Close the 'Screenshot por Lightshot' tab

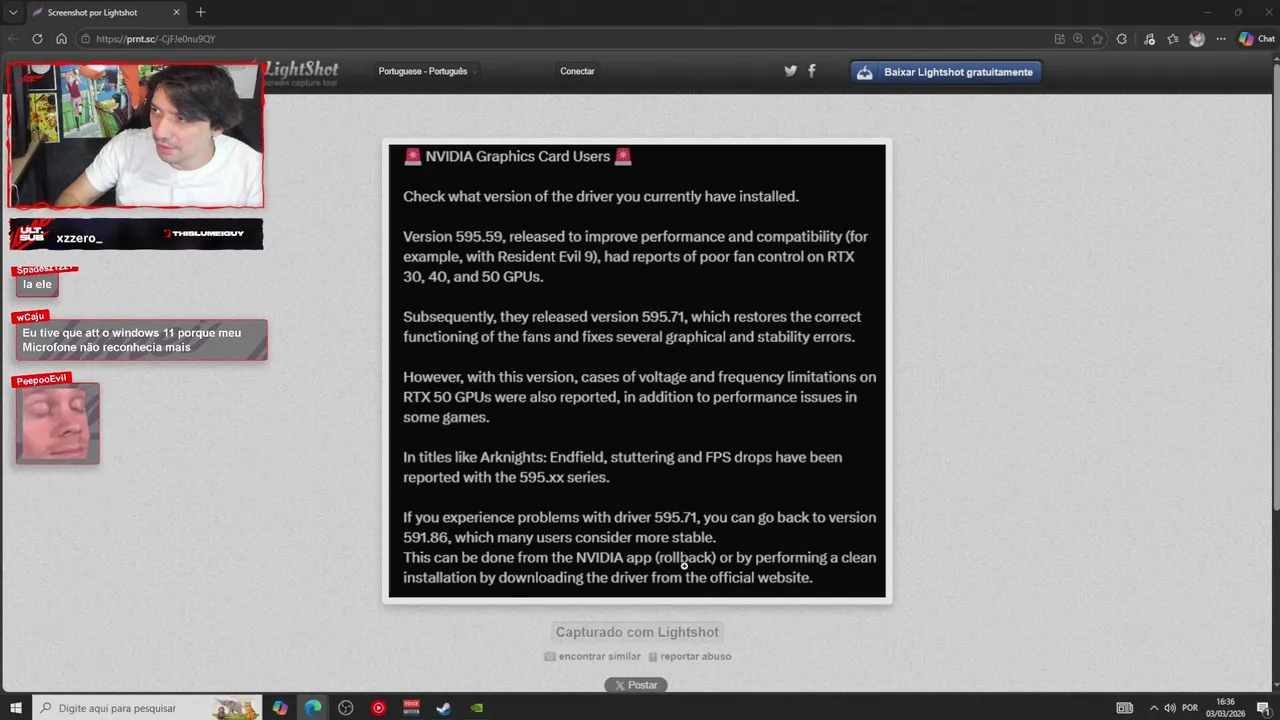(177, 12)
